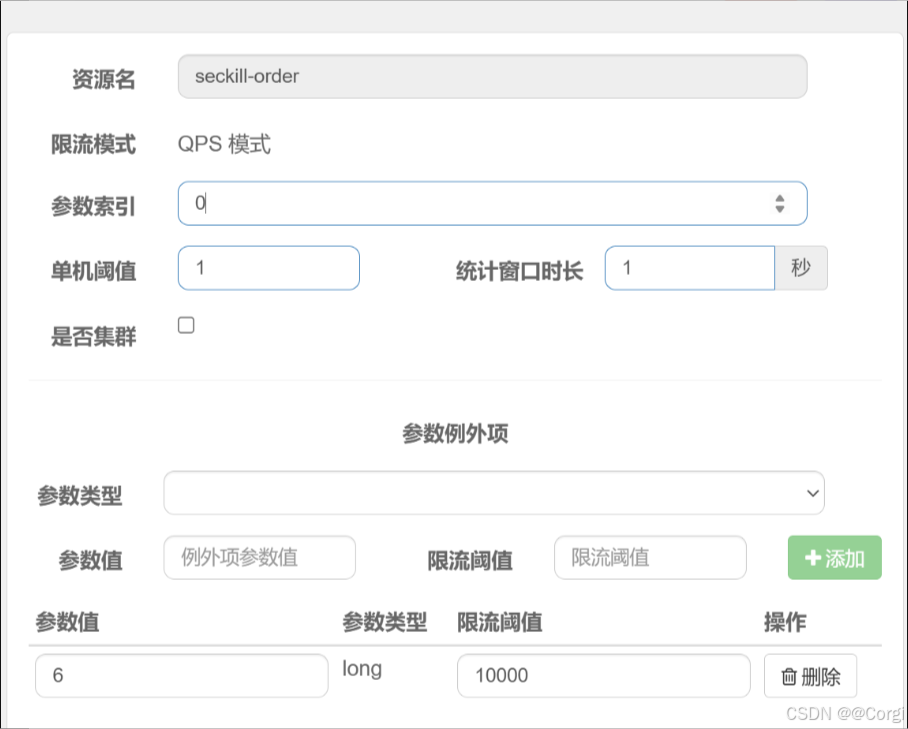Click the 参数类型 table column header
Viewport: 908px width, 729px height.
(x=385, y=622)
